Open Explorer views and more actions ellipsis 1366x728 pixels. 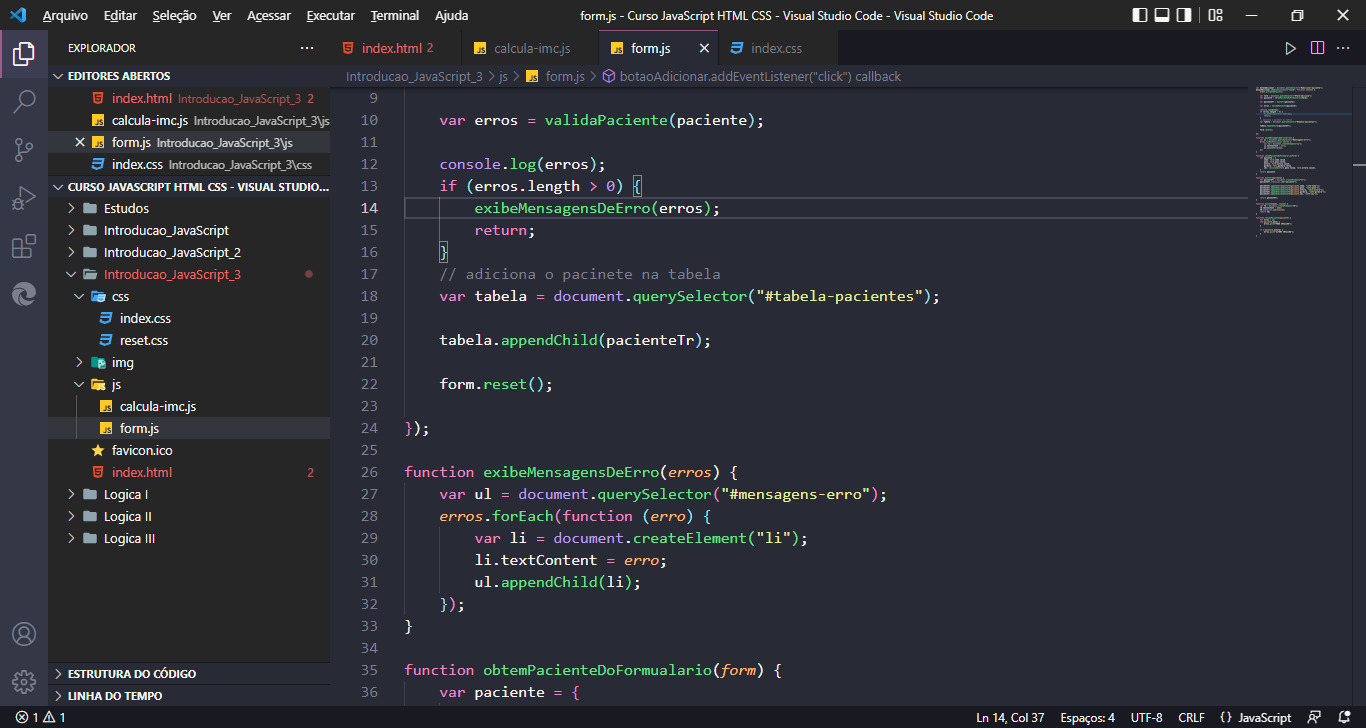tap(307, 48)
